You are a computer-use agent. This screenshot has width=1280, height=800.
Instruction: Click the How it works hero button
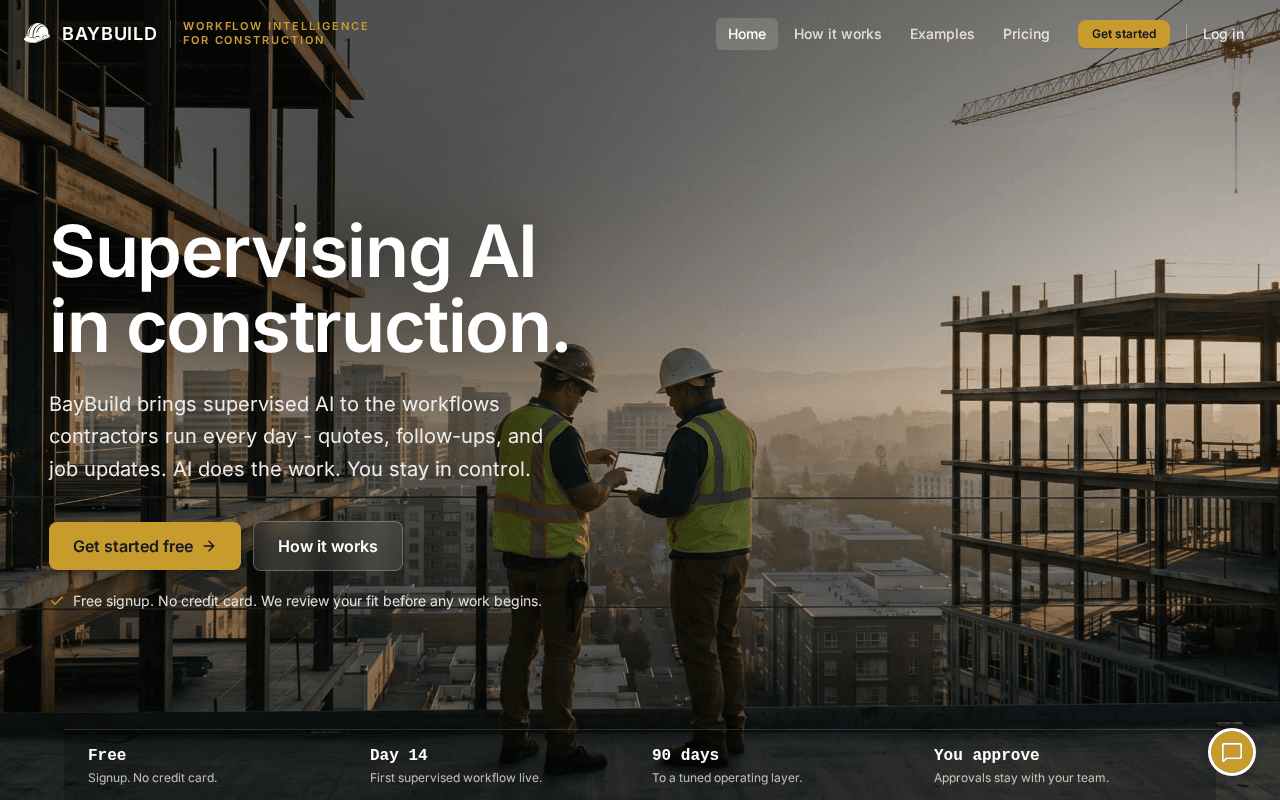pyautogui.click(x=328, y=546)
